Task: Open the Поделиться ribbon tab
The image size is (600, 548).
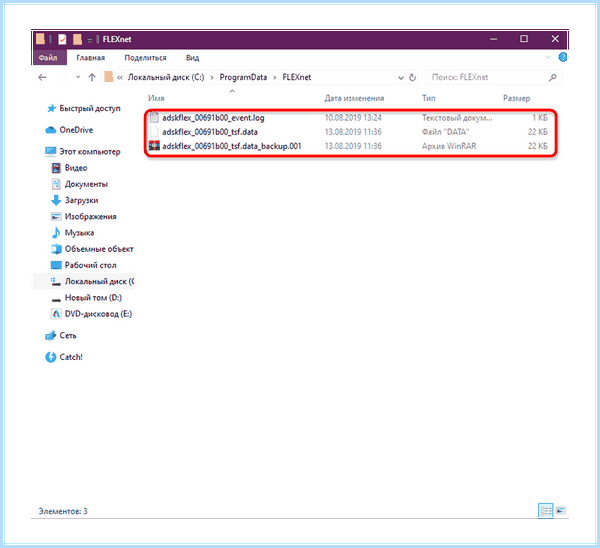Action: click(145, 58)
